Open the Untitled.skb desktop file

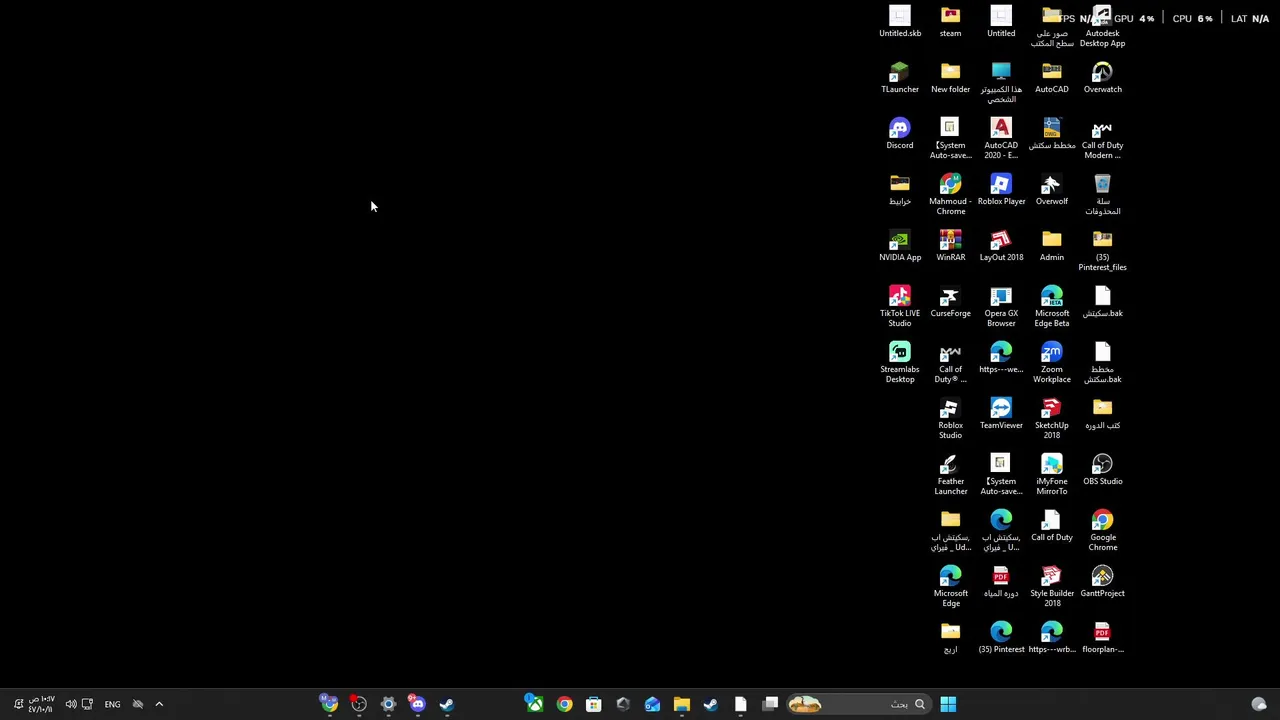pos(900,22)
